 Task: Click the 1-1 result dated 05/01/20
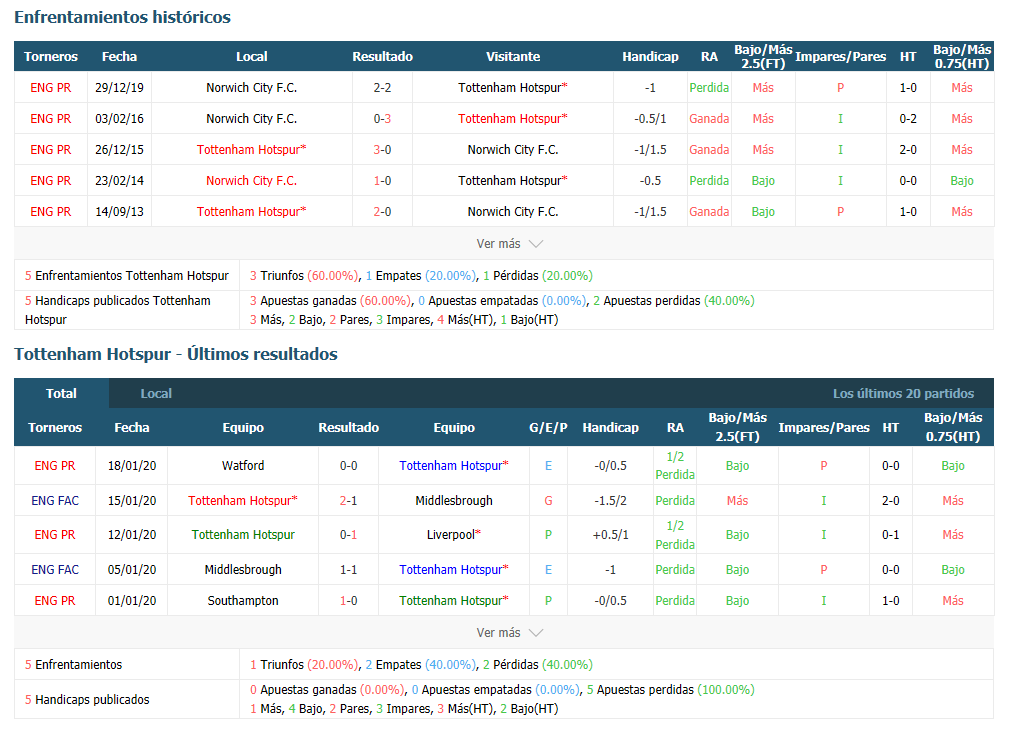coord(349,569)
